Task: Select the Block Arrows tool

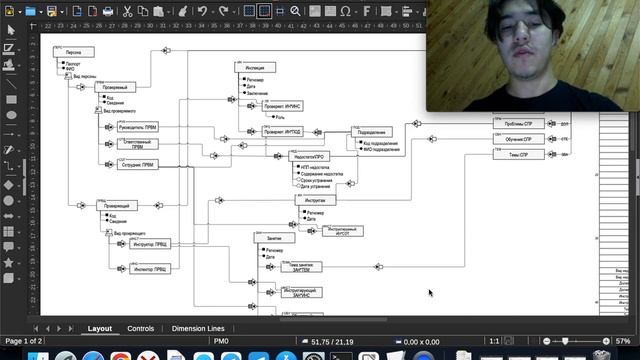Action: click(9, 216)
